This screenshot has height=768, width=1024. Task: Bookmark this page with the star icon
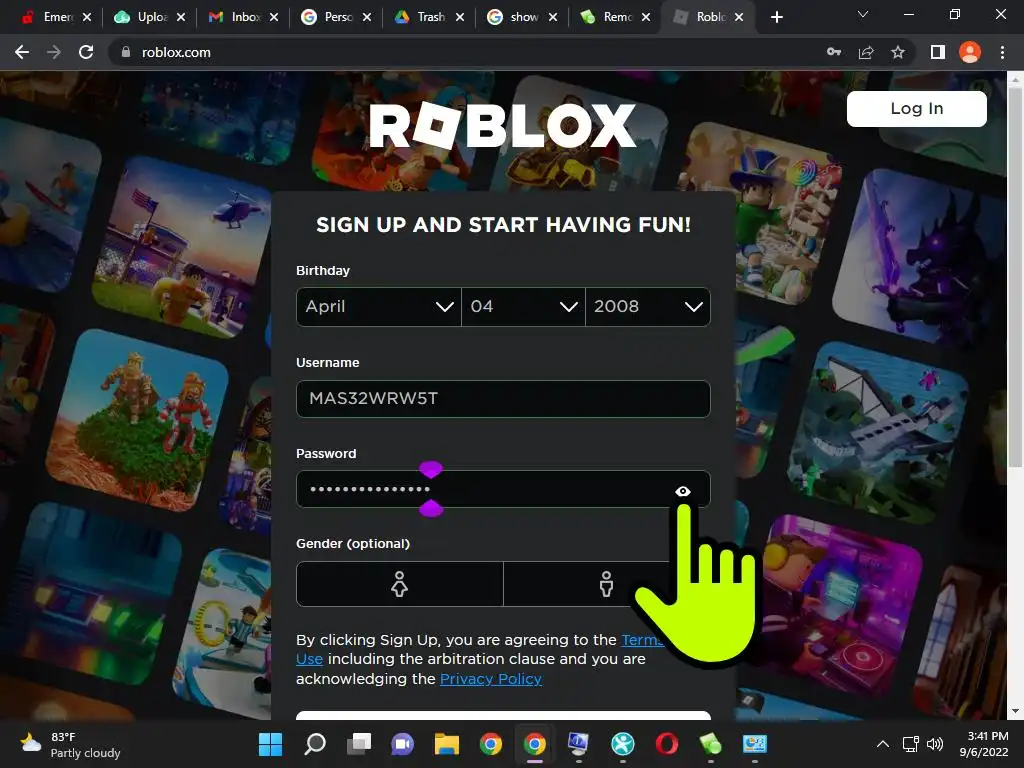(898, 52)
